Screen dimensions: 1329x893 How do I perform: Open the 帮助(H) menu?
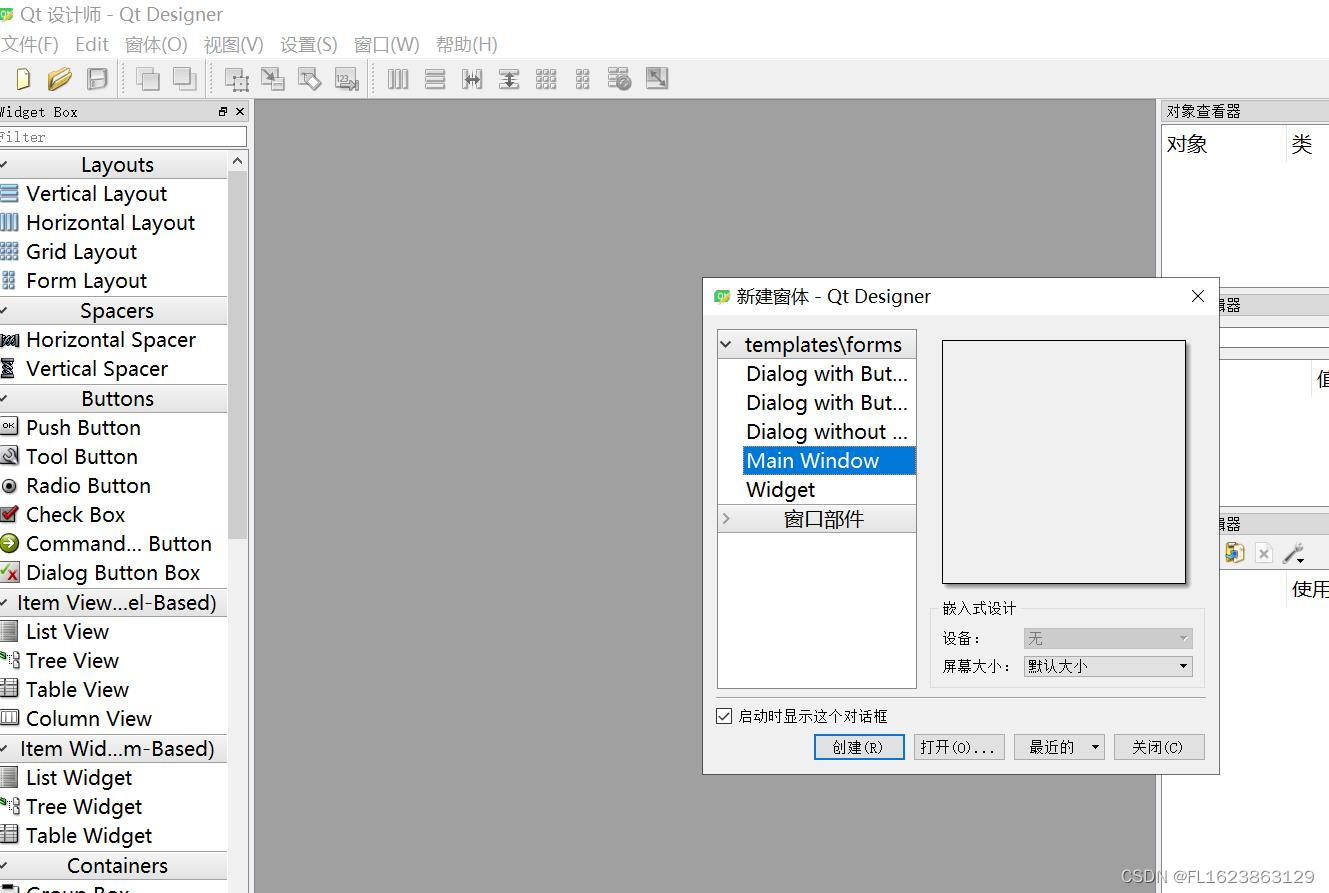pyautogui.click(x=467, y=45)
